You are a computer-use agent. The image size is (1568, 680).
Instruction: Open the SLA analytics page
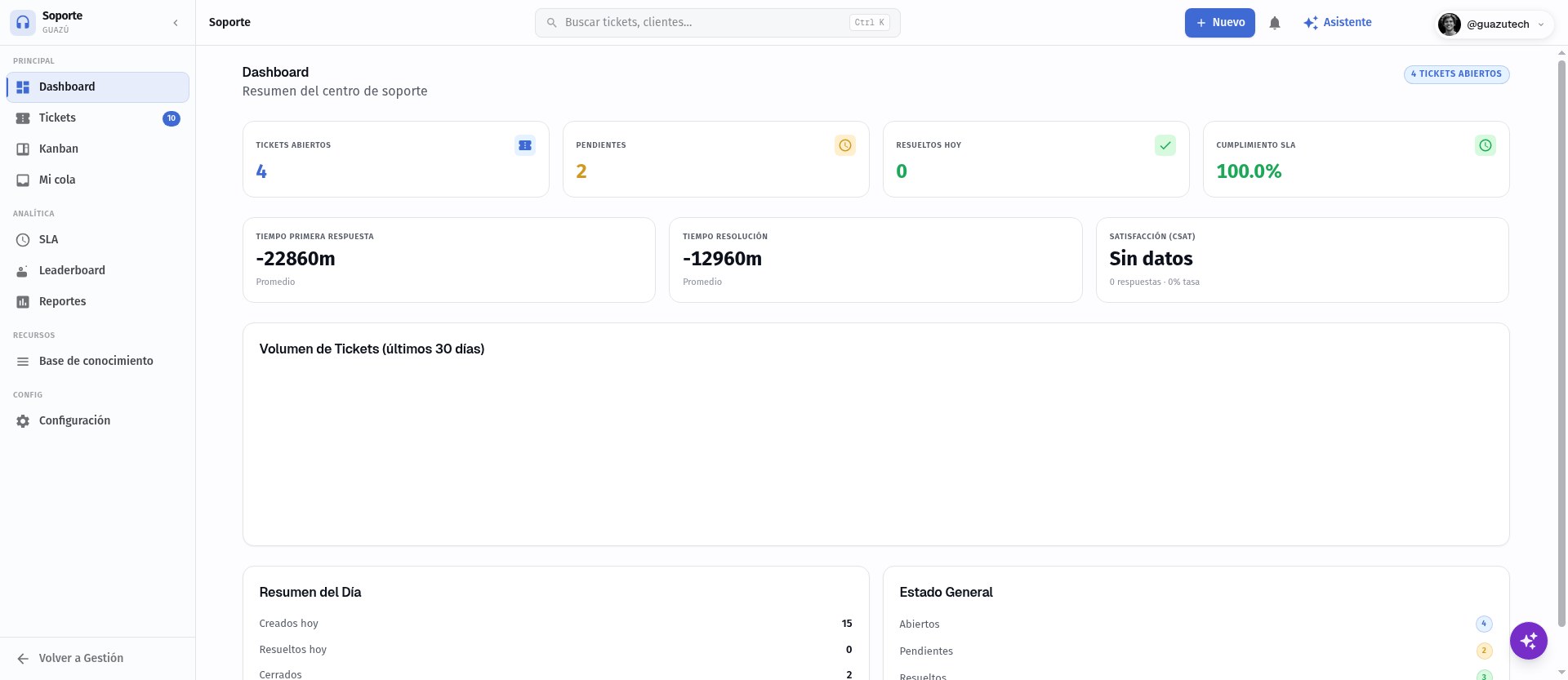point(98,240)
